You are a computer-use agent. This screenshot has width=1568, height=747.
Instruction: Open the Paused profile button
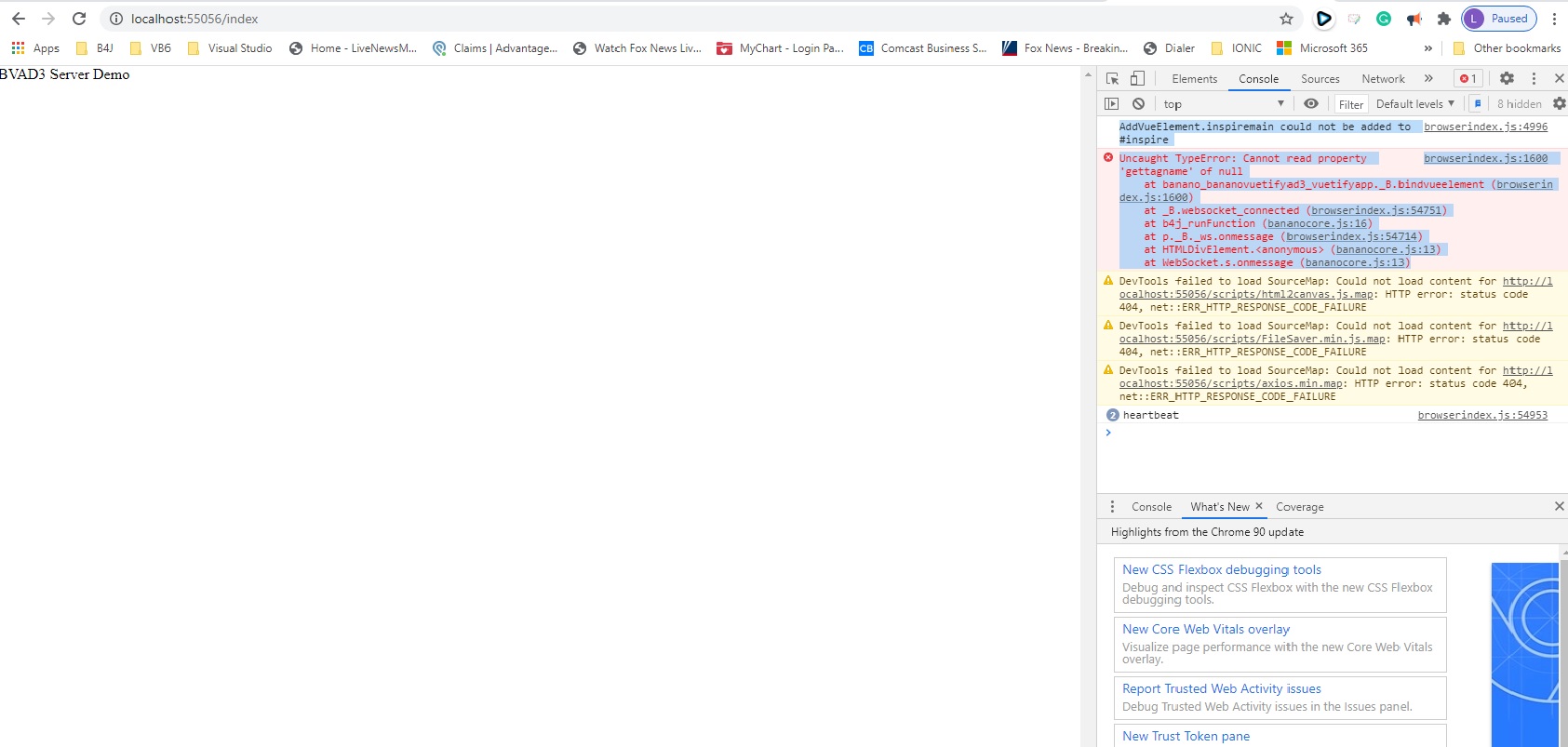pyautogui.click(x=1499, y=19)
